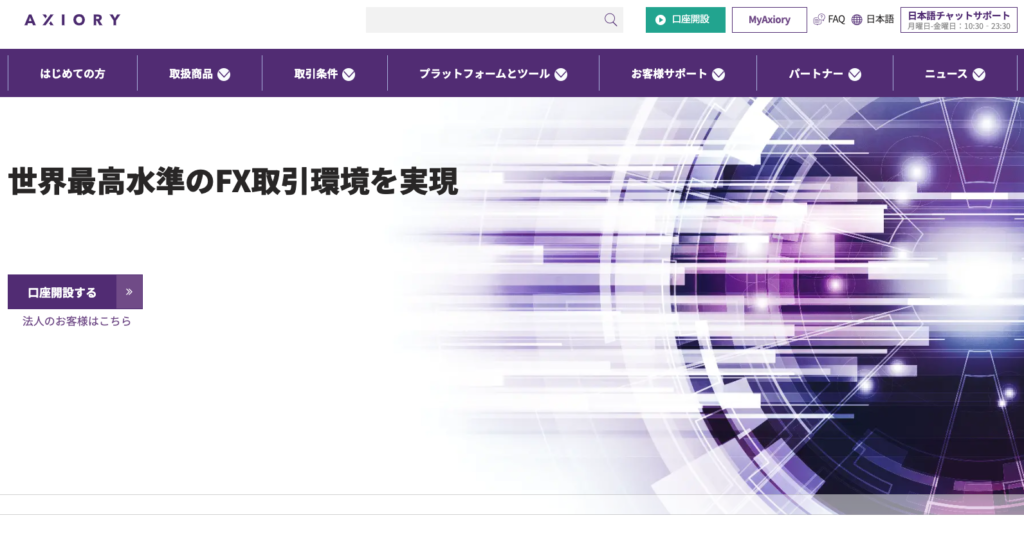Open 日本語チャットサポート chat box
The image size is (1024, 538).
pyautogui.click(x=959, y=20)
